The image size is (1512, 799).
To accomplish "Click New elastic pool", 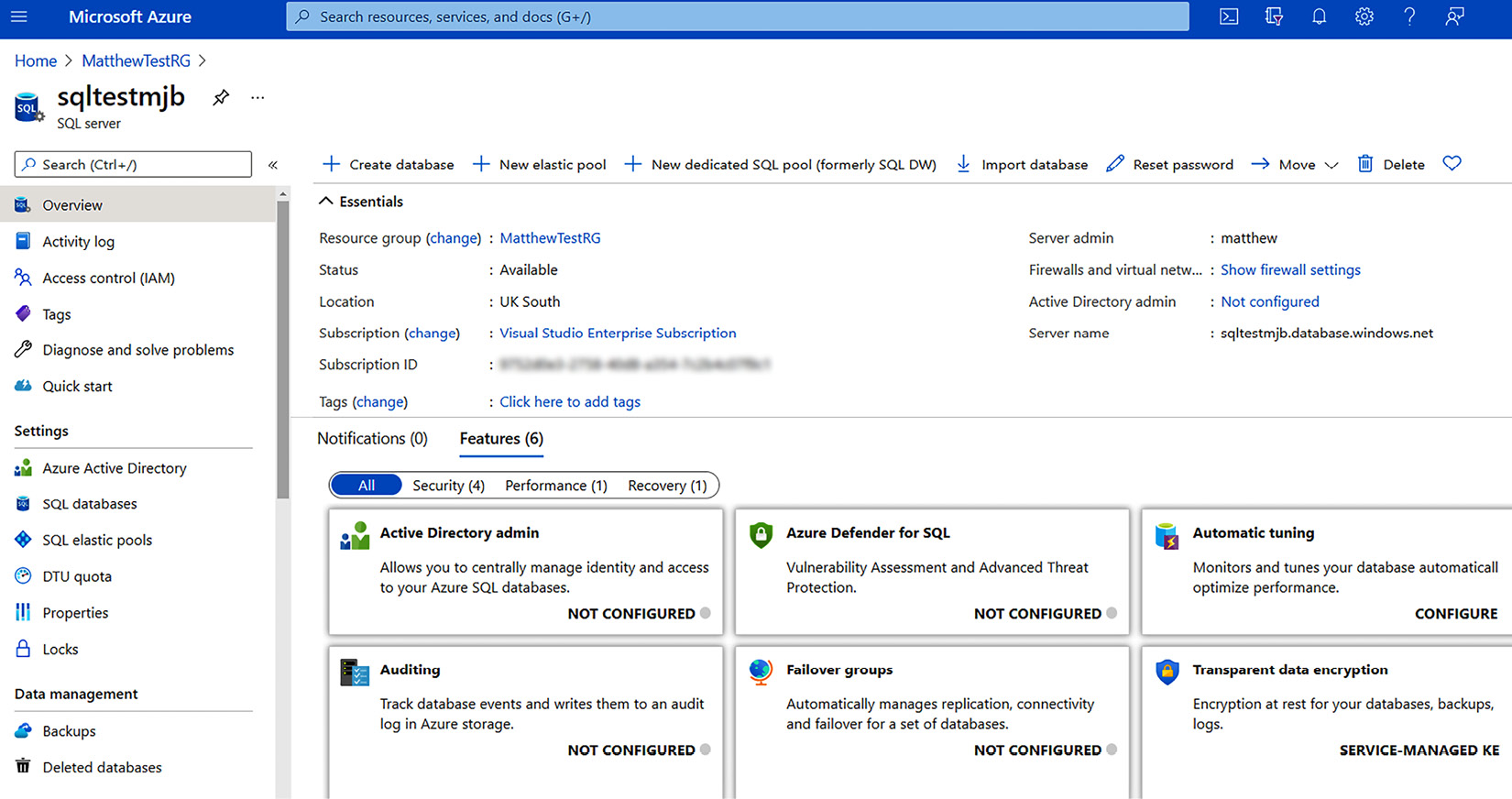I will pos(540,164).
